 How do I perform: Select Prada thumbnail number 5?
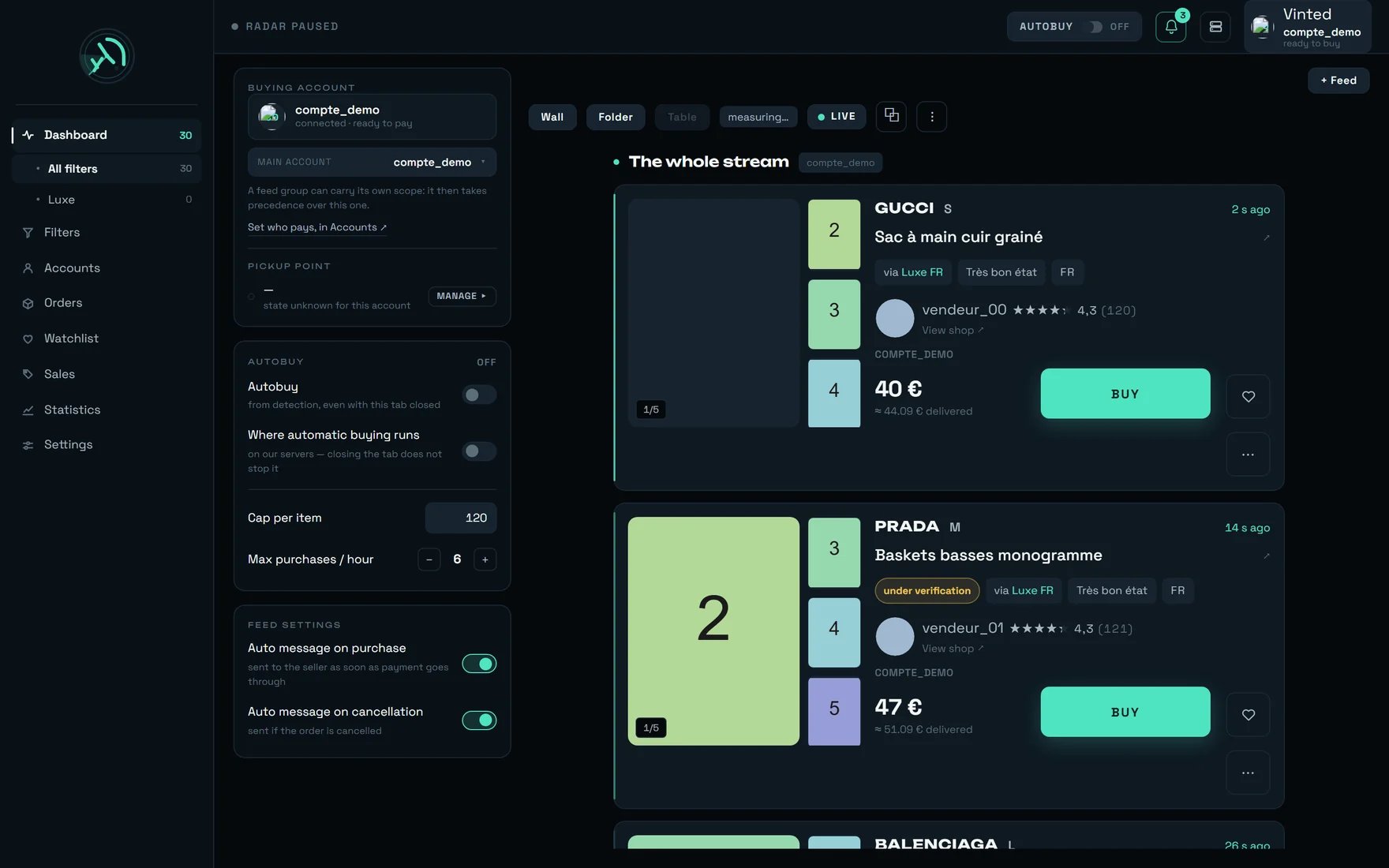834,712
